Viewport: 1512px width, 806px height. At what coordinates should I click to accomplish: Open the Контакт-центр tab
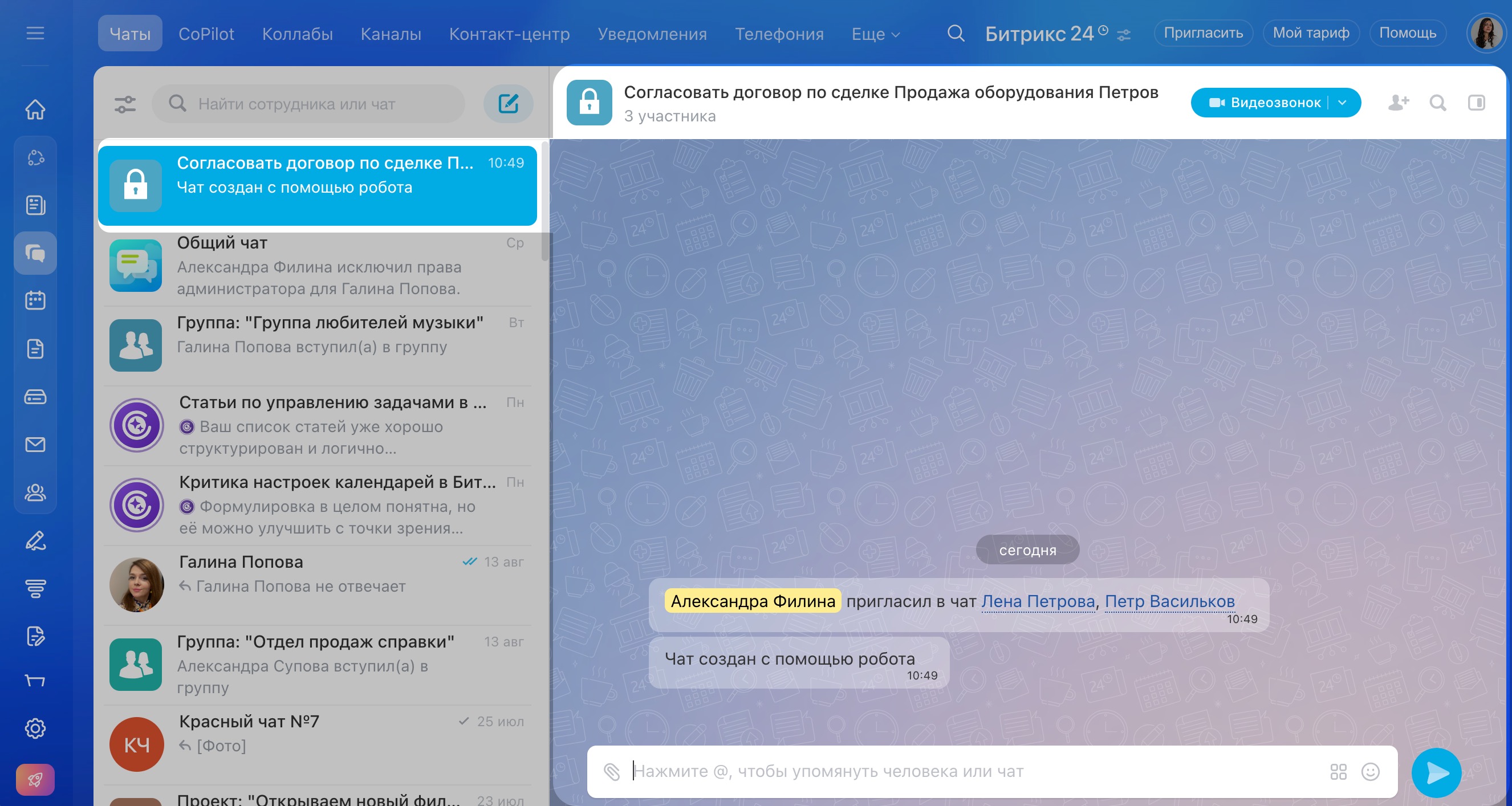tap(510, 34)
